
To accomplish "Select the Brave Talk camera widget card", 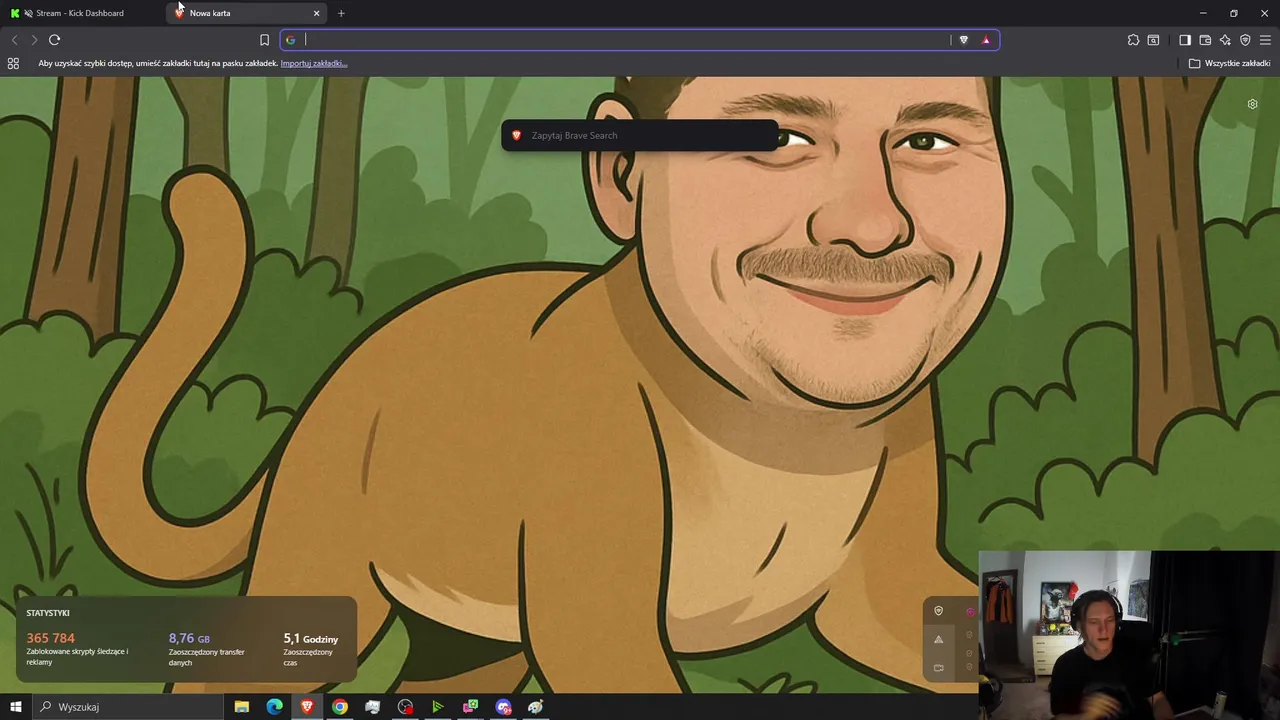I will (938, 667).
